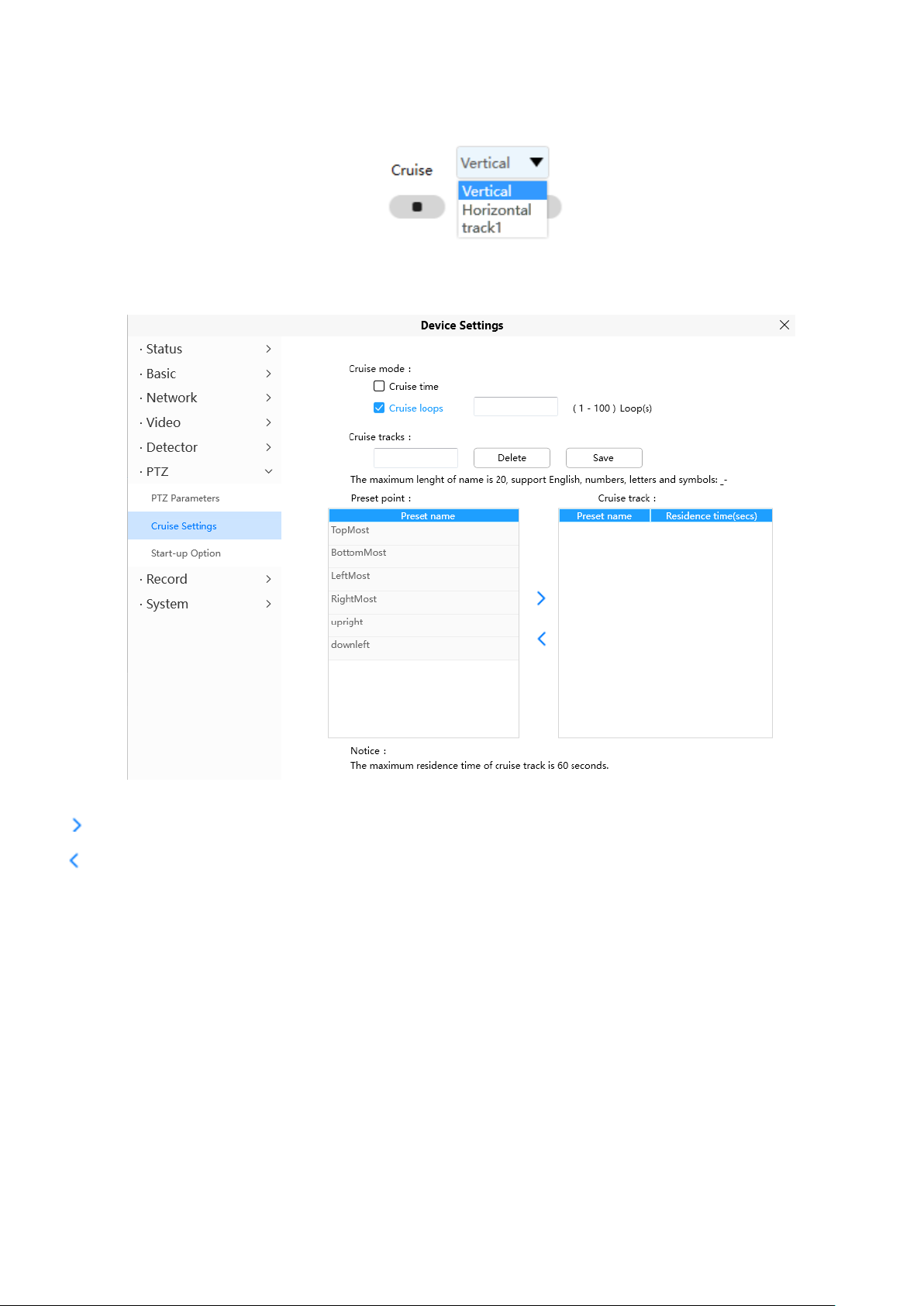This screenshot has width=924, height=1306.
Task: Click Preset name header in Preset point list
Action: click(x=423, y=515)
